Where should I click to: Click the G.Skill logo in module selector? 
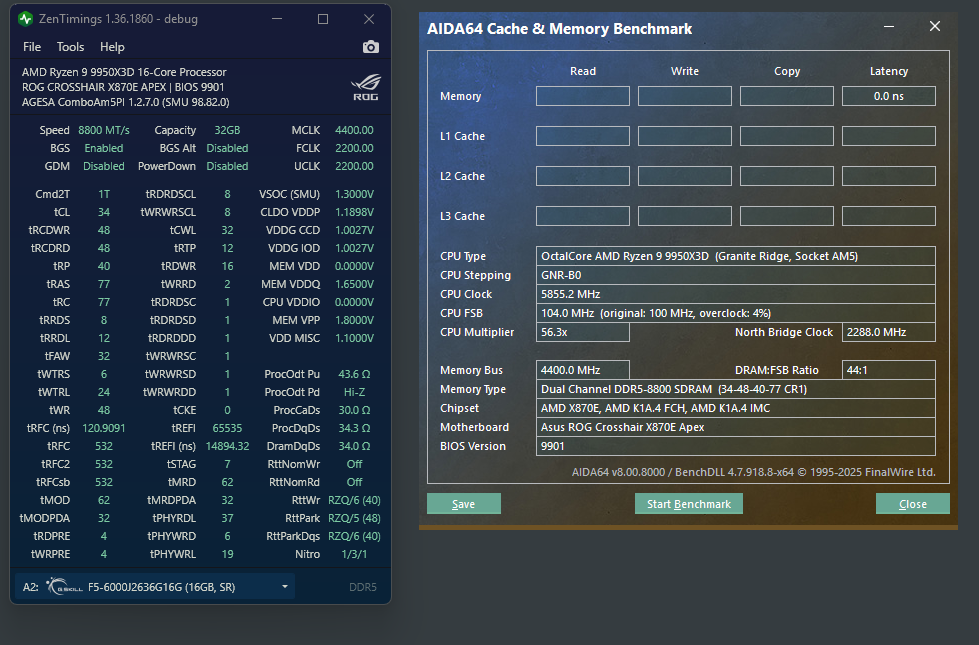pos(64,587)
